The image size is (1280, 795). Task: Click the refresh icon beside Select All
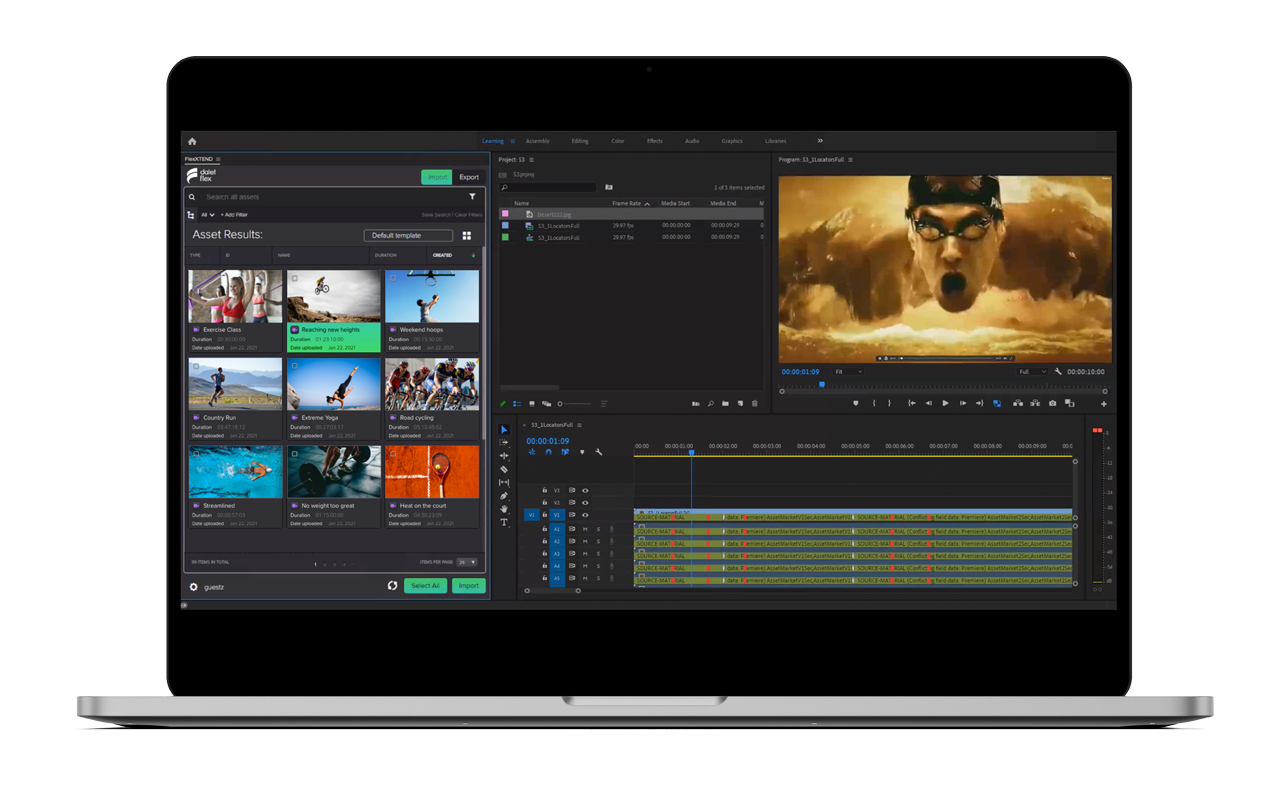[x=392, y=586]
